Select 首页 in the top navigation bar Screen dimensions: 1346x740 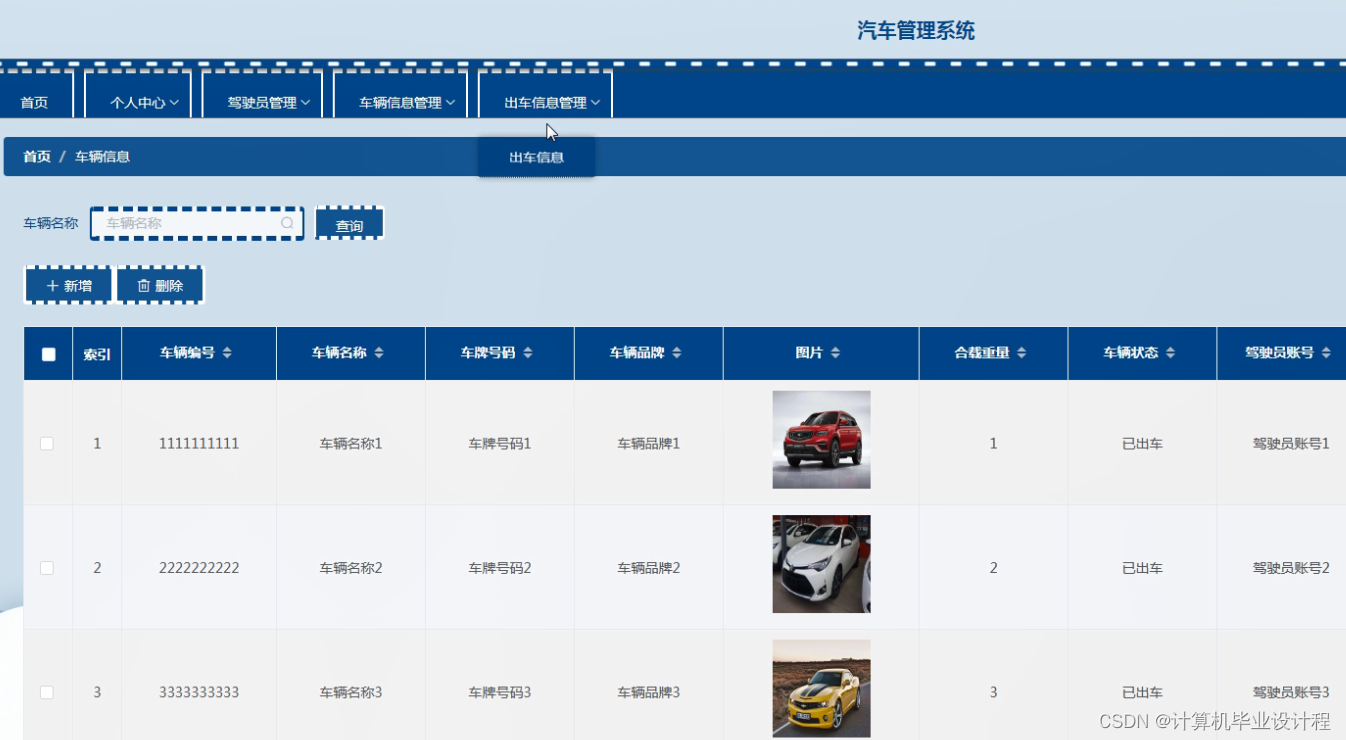pyautogui.click(x=33, y=99)
